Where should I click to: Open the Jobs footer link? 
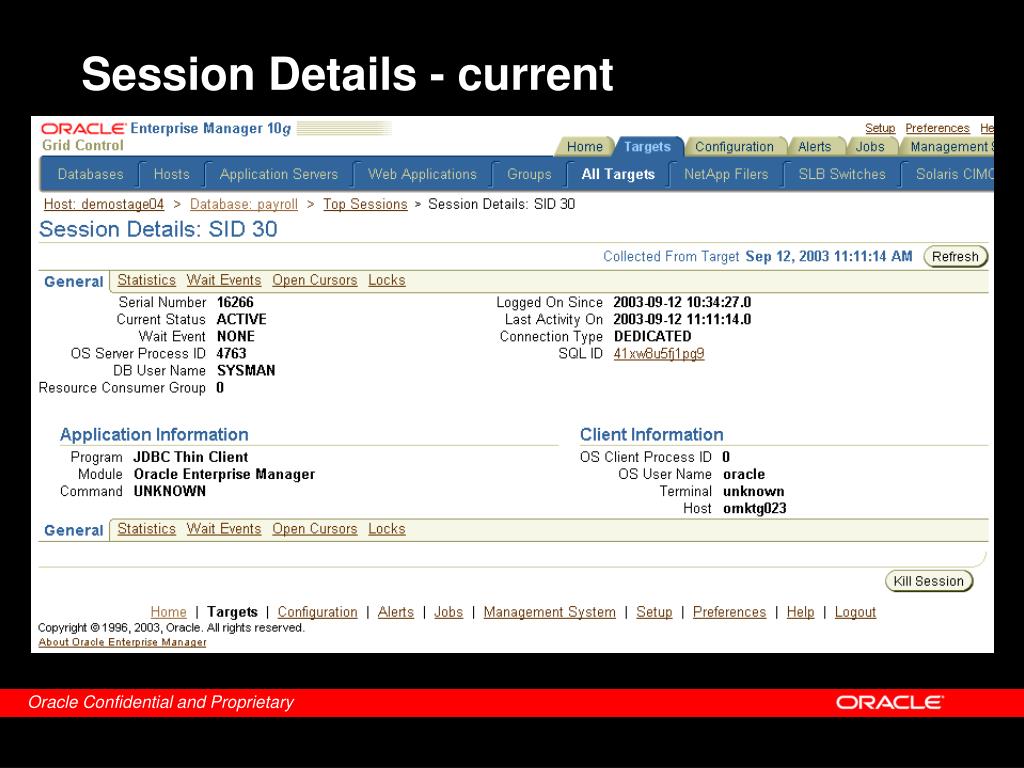click(449, 612)
